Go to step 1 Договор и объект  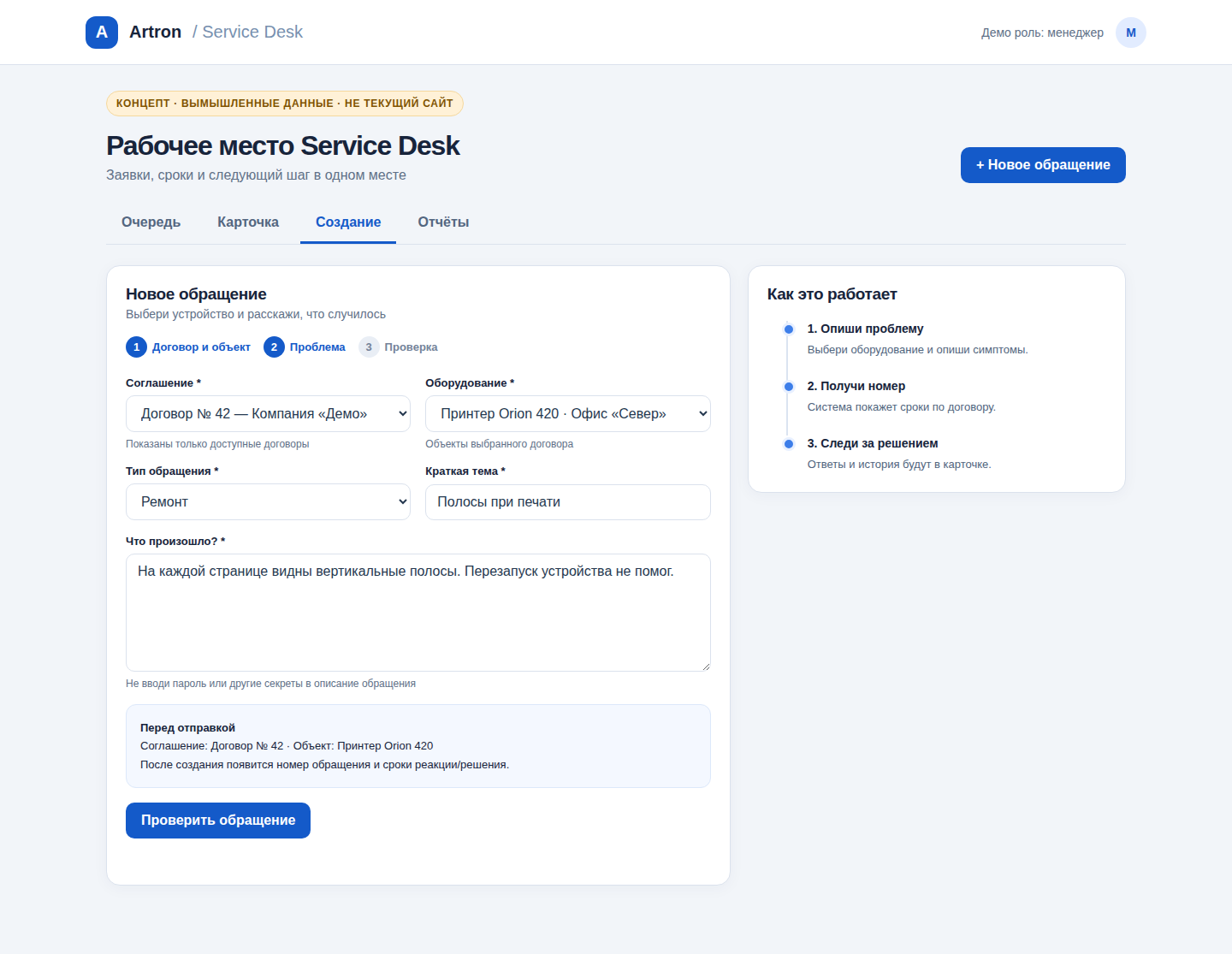[x=188, y=347]
